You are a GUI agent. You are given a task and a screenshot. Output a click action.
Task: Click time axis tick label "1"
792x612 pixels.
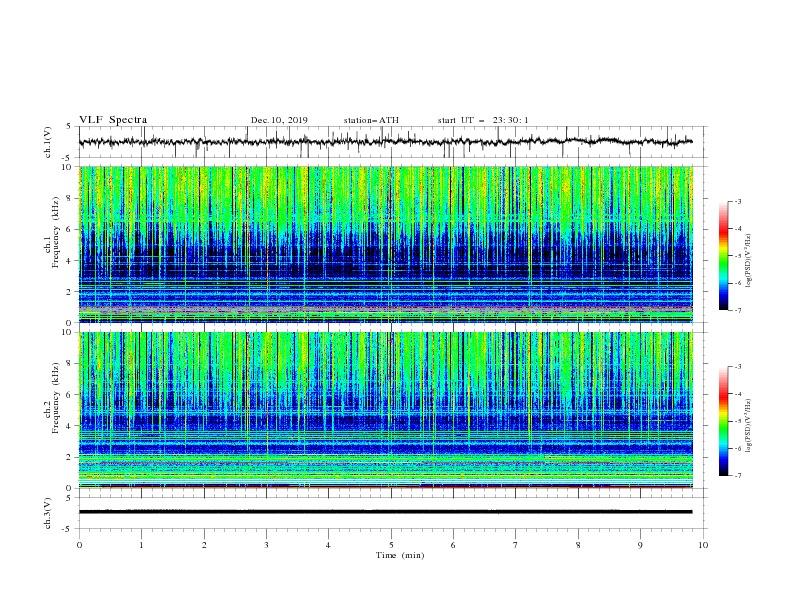(141, 545)
